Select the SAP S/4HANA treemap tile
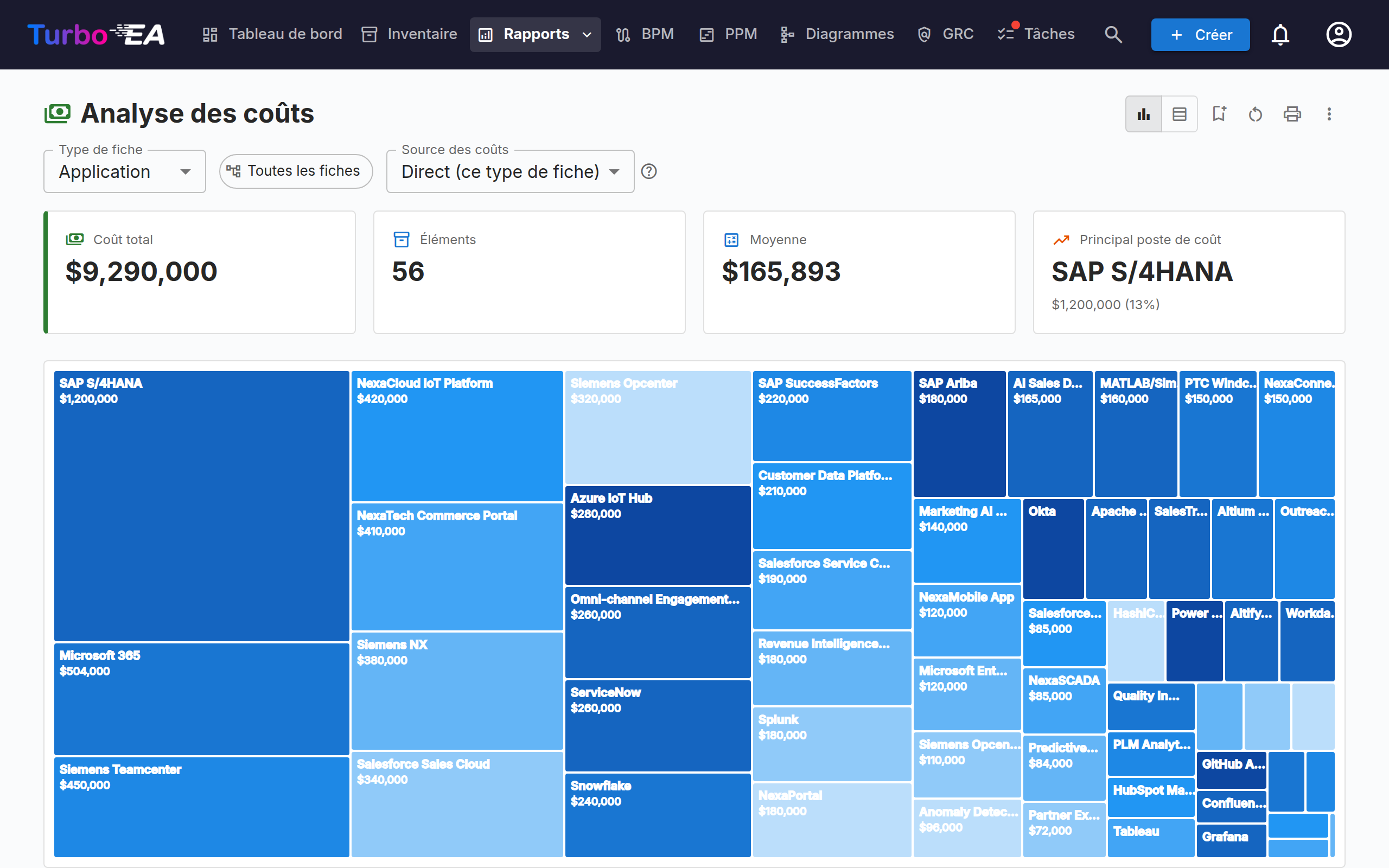Image resolution: width=1389 pixels, height=868 pixels. [201, 506]
